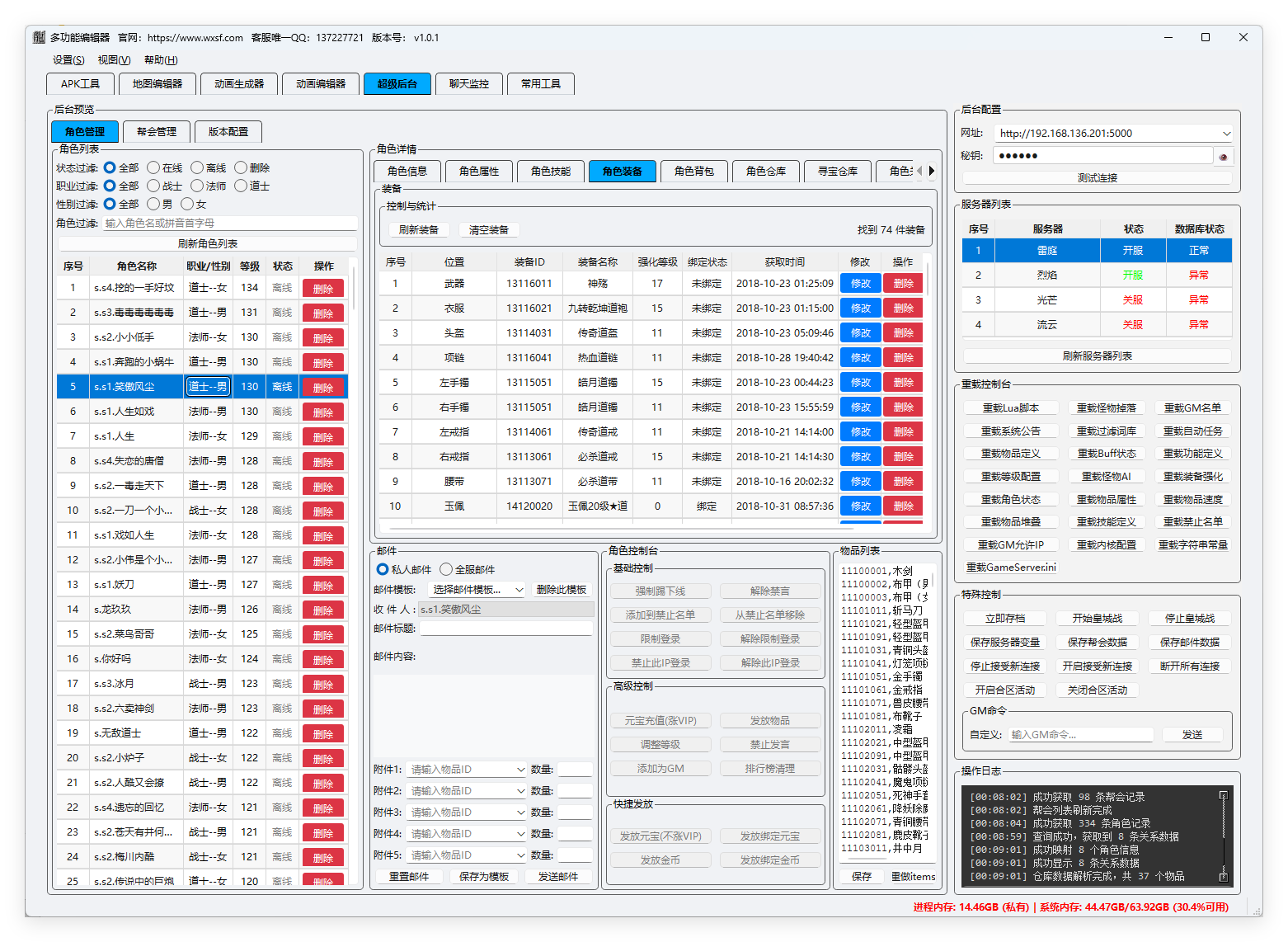Click the 输入GM命令 input field
This screenshot has height=942, width=1288.
[x=1080, y=735]
